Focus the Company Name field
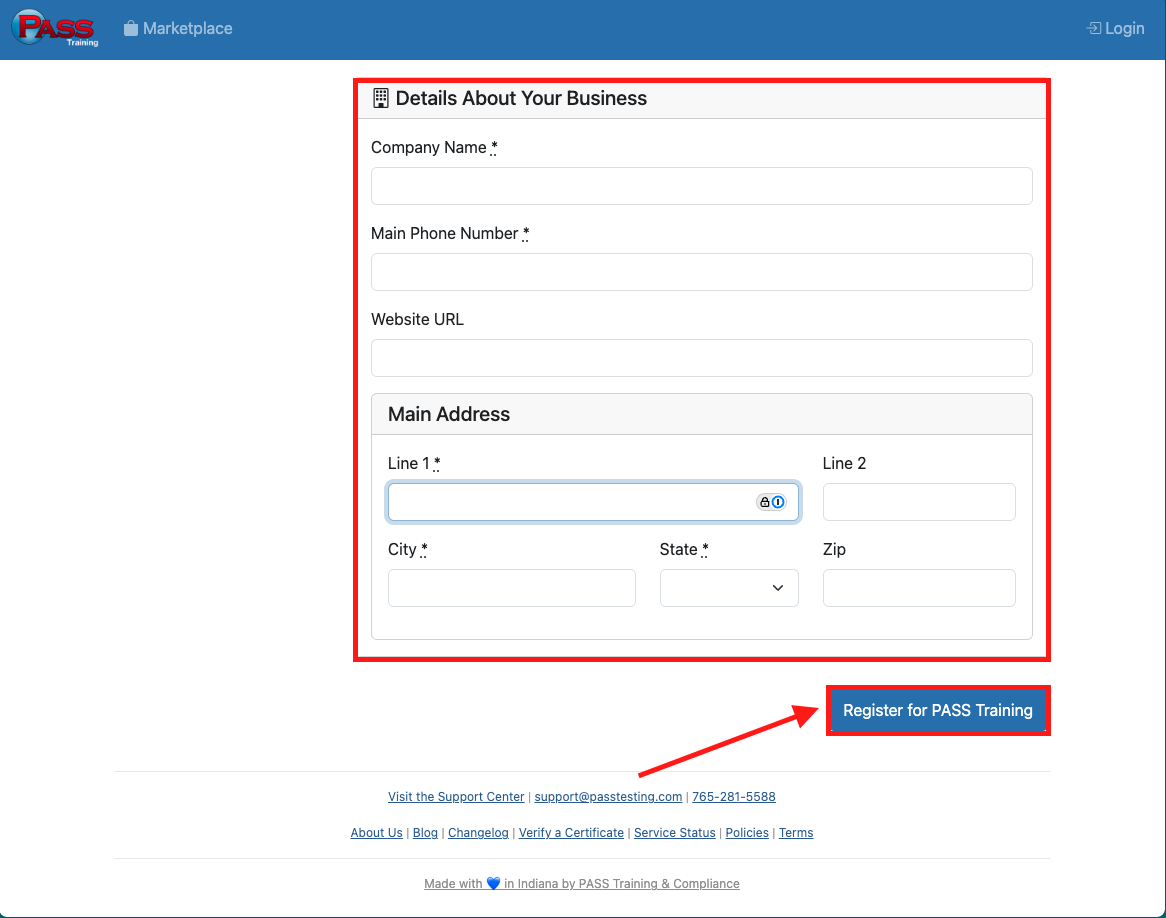Image resolution: width=1166 pixels, height=918 pixels. point(701,186)
